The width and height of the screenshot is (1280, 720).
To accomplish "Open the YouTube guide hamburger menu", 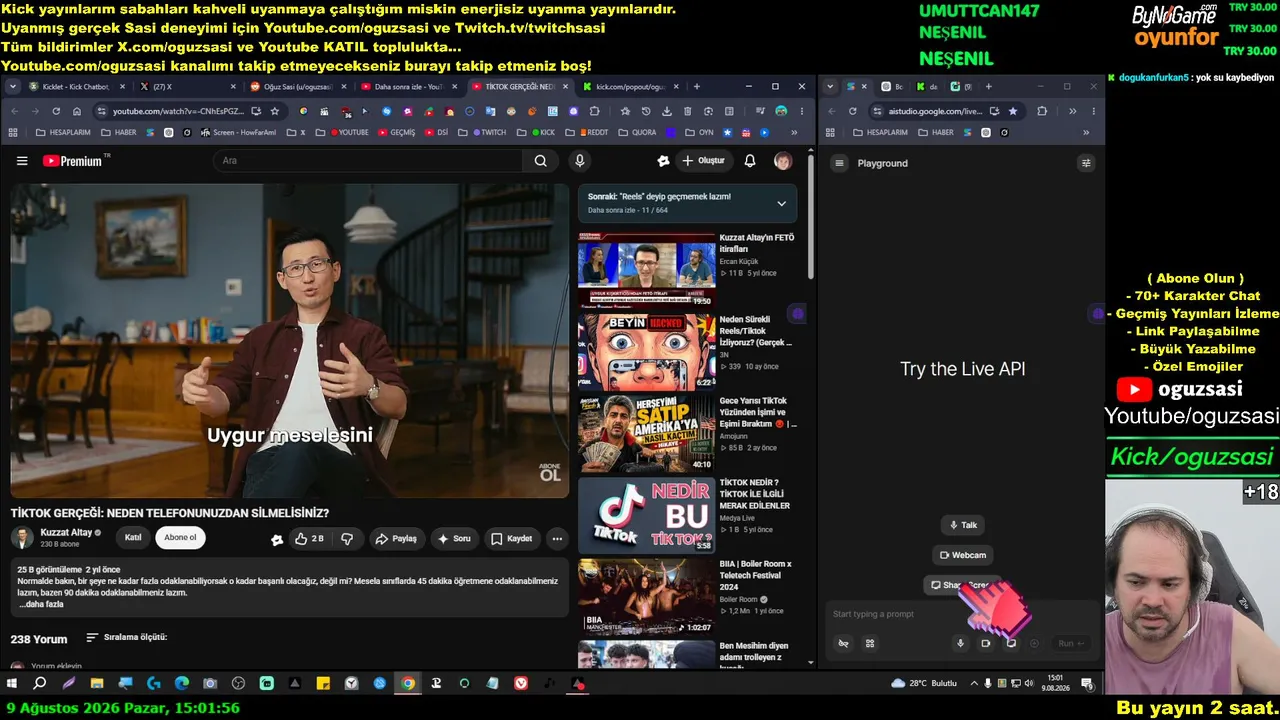I will (22, 161).
